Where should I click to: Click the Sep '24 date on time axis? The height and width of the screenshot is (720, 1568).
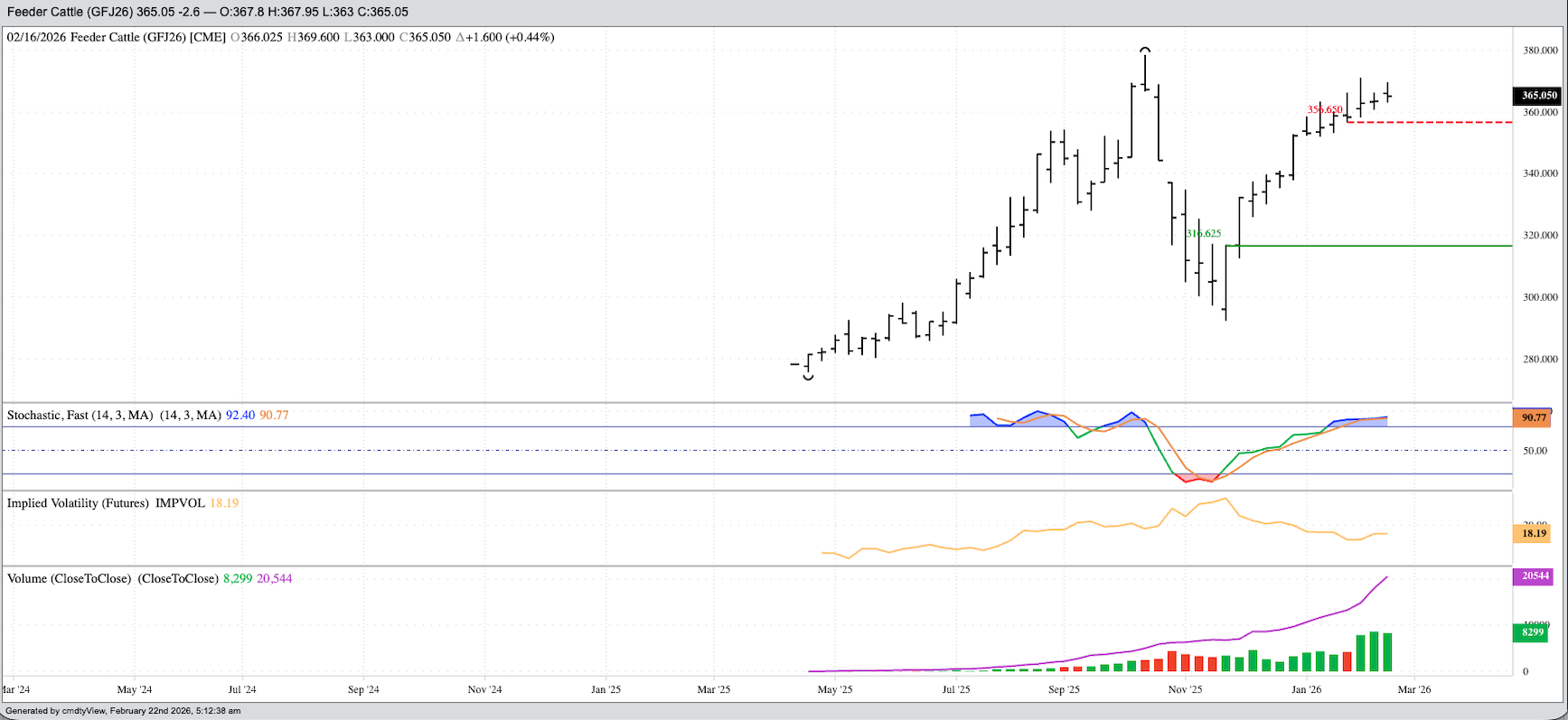point(363,690)
